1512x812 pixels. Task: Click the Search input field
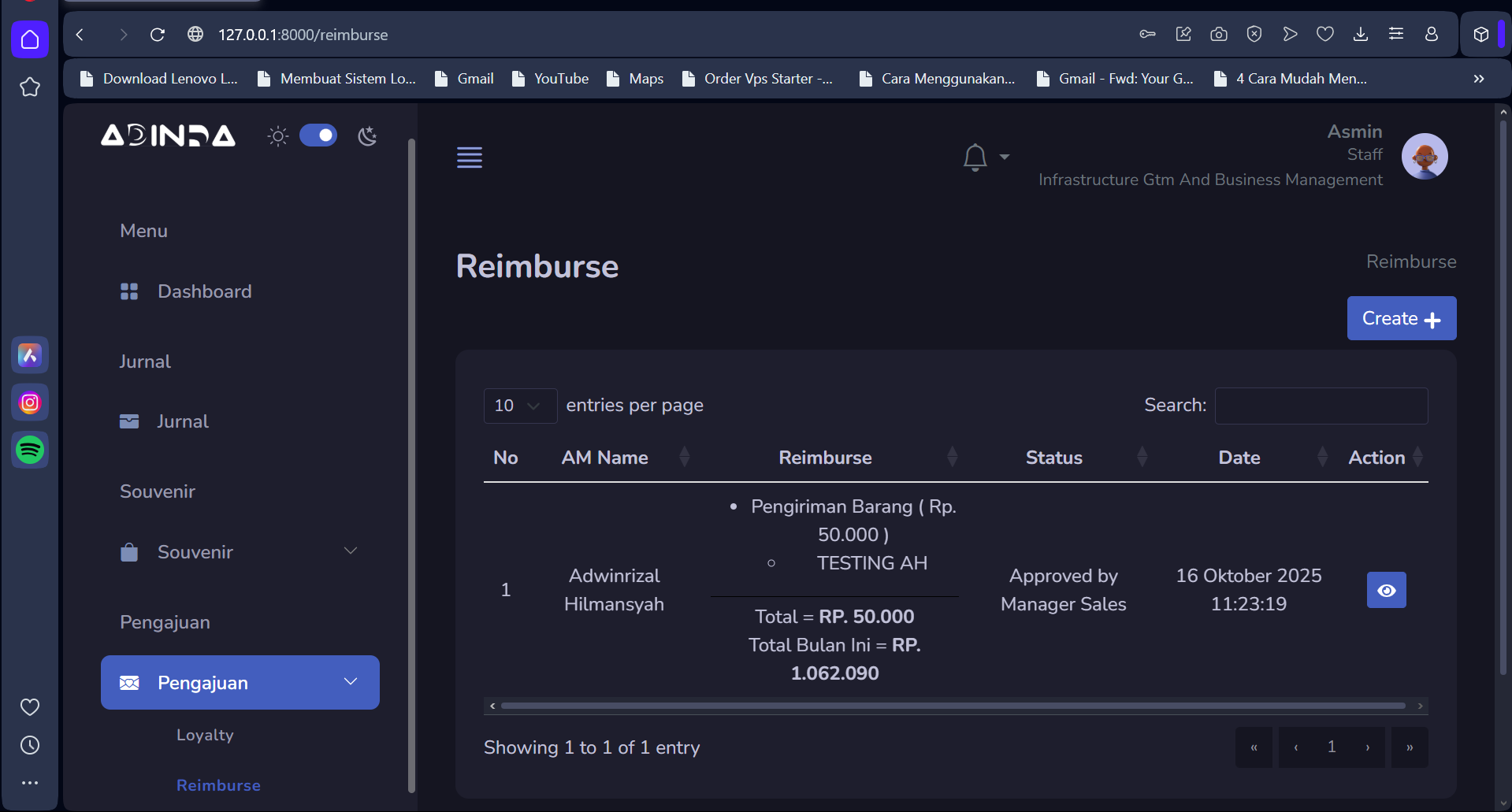pyautogui.click(x=1321, y=406)
